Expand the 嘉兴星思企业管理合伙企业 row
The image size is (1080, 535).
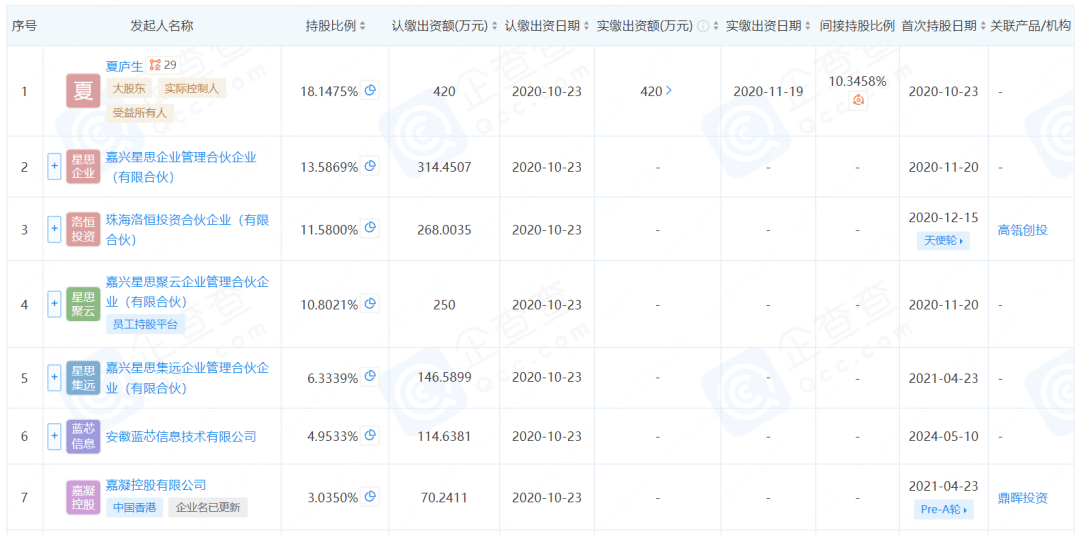click(x=54, y=167)
